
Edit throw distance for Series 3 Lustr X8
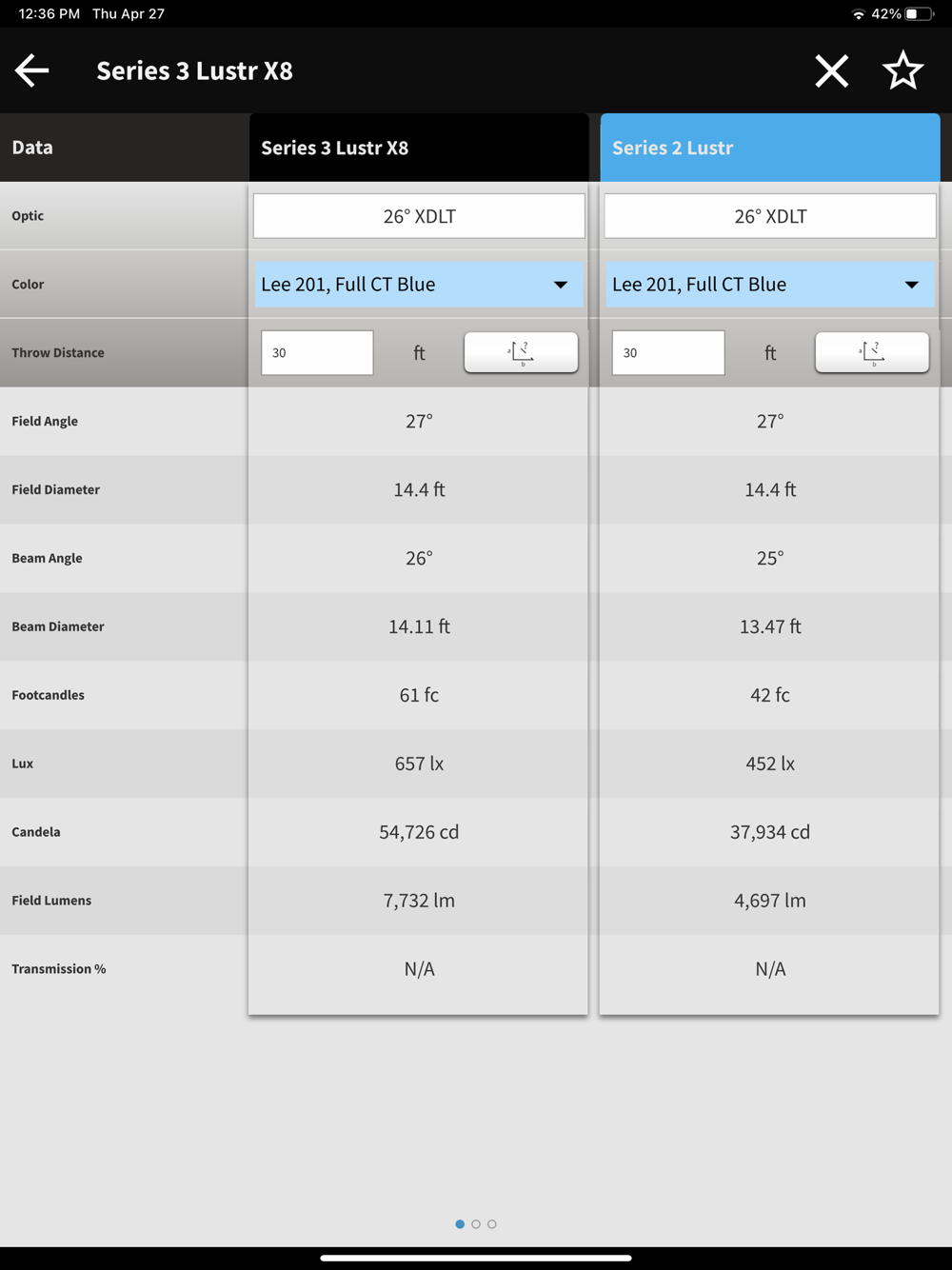click(x=317, y=352)
